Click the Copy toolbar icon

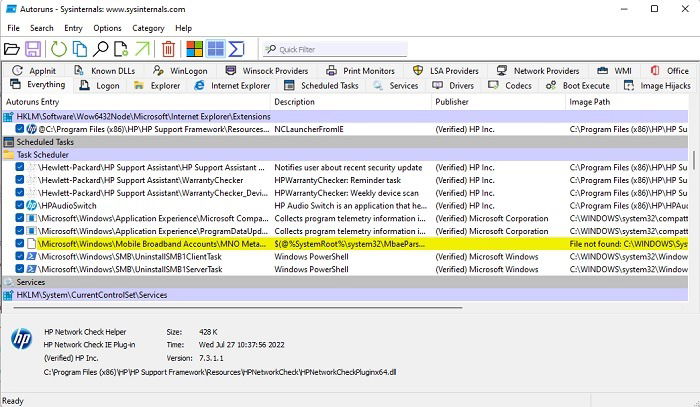80,49
